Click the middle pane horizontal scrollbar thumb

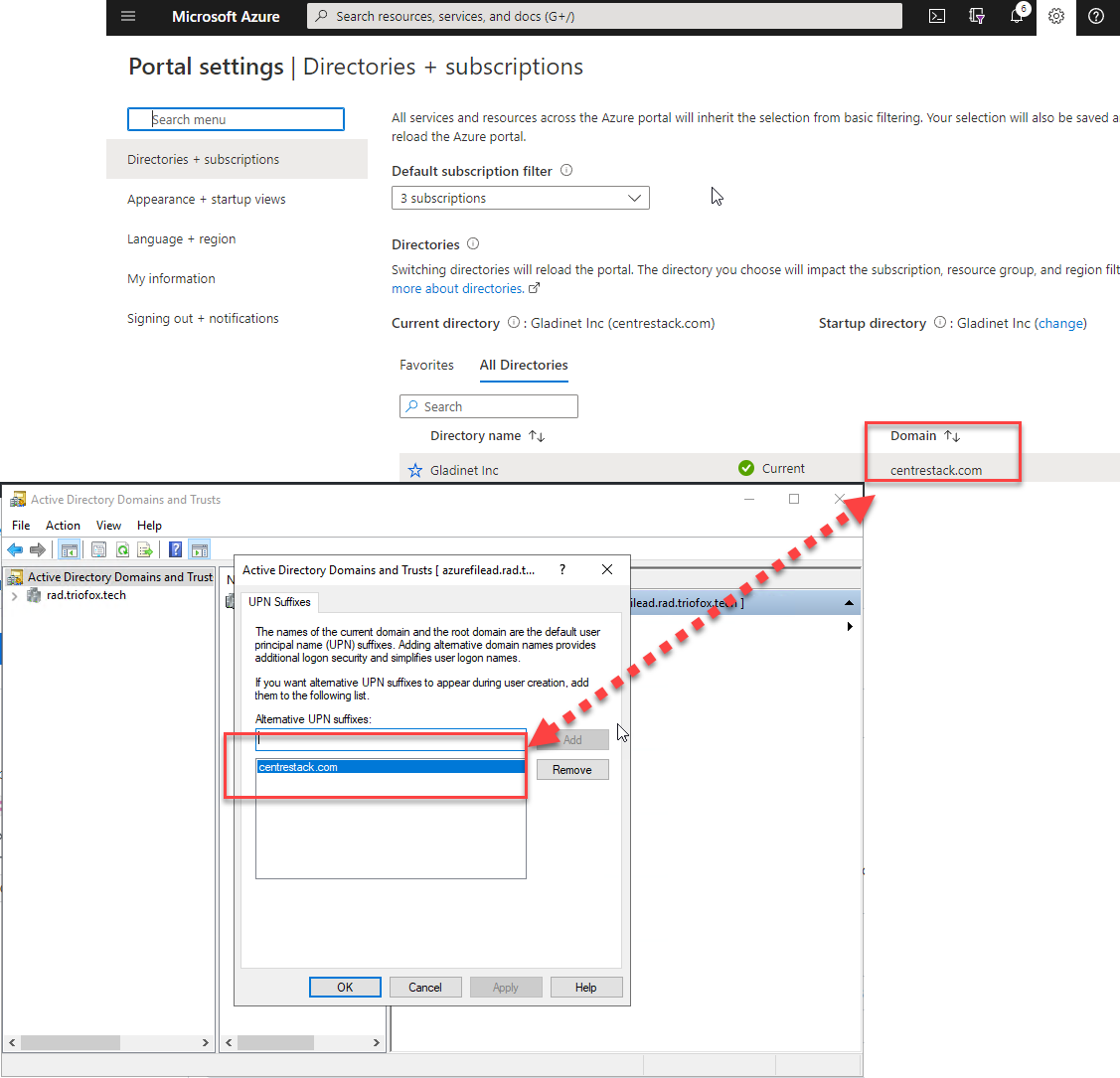275,1042
